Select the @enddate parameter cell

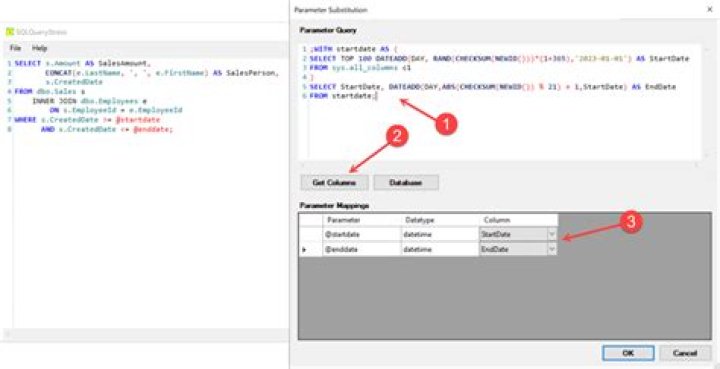(x=361, y=249)
